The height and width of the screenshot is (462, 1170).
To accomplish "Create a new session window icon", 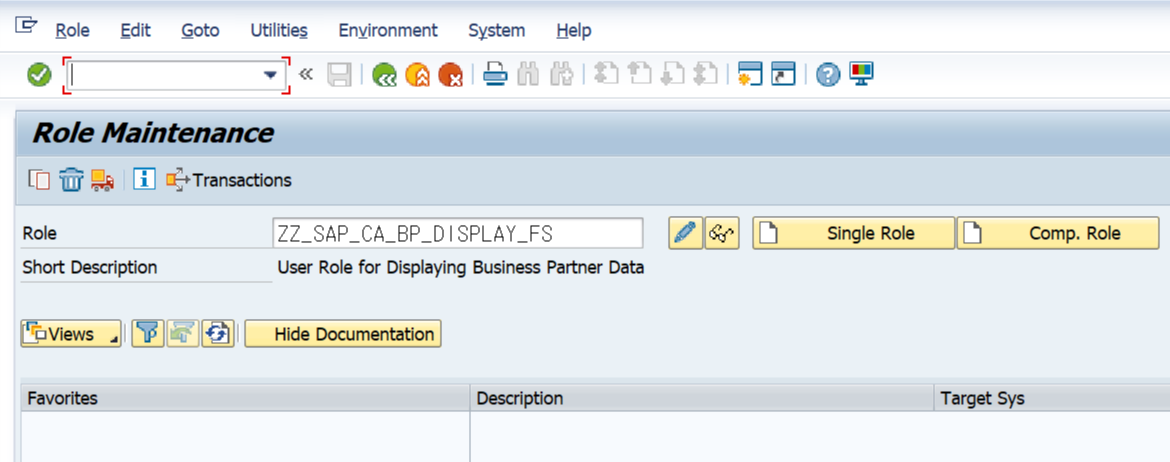I will tap(750, 75).
